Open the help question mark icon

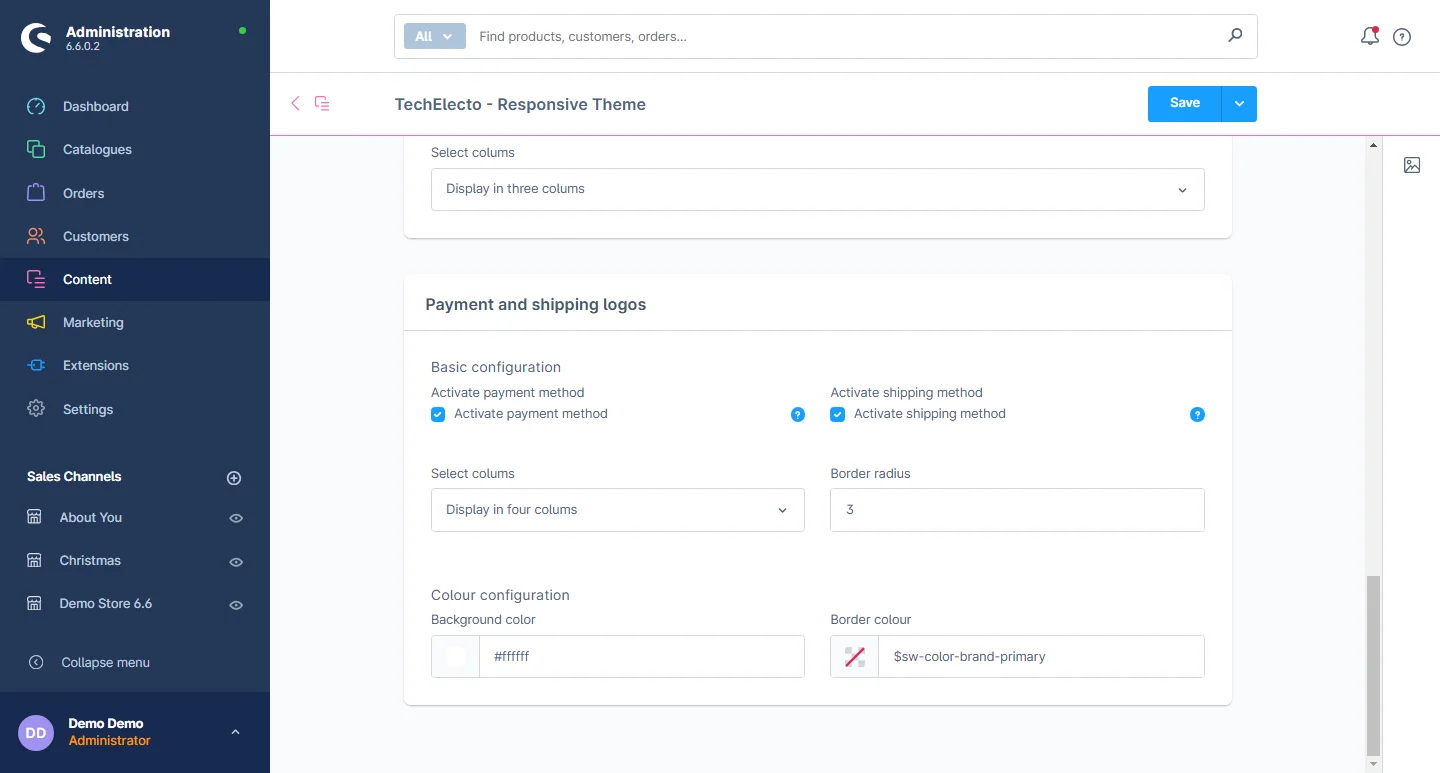pos(1402,37)
